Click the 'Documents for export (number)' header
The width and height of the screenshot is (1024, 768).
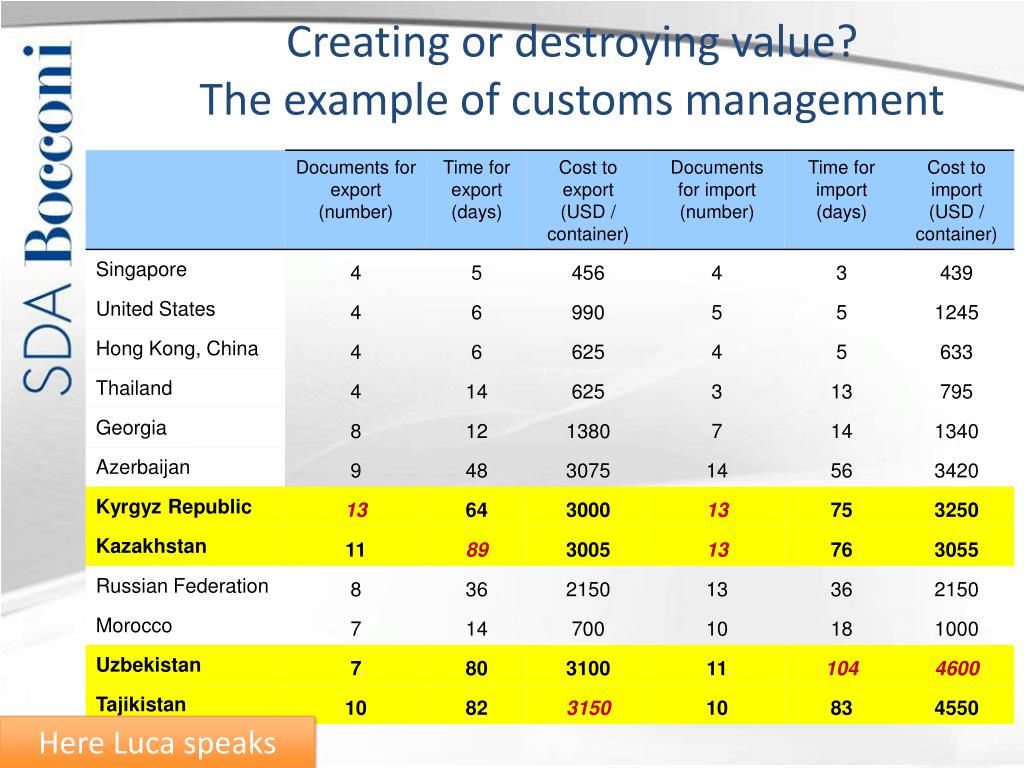tap(356, 190)
